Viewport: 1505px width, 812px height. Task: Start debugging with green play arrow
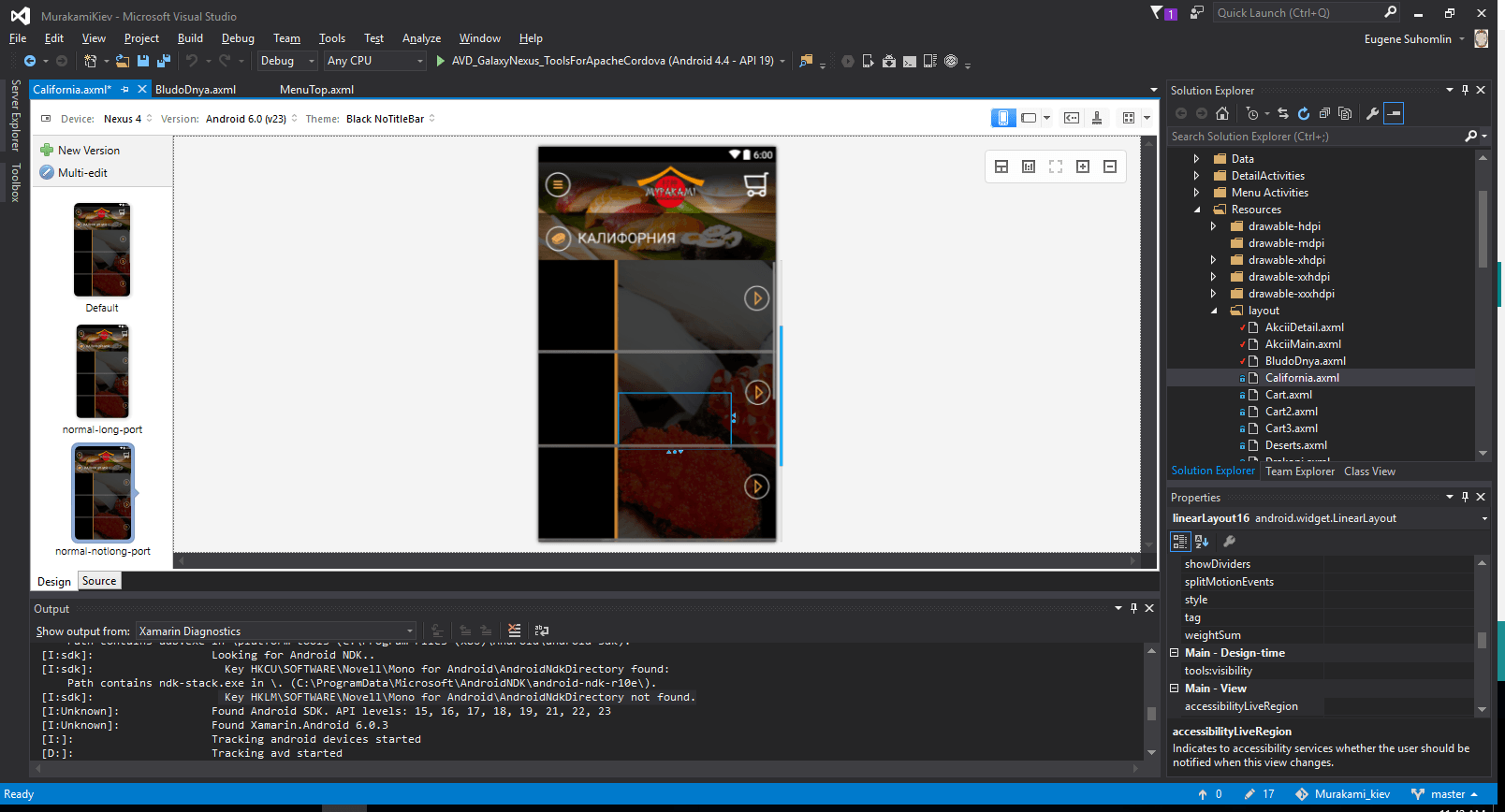441,61
